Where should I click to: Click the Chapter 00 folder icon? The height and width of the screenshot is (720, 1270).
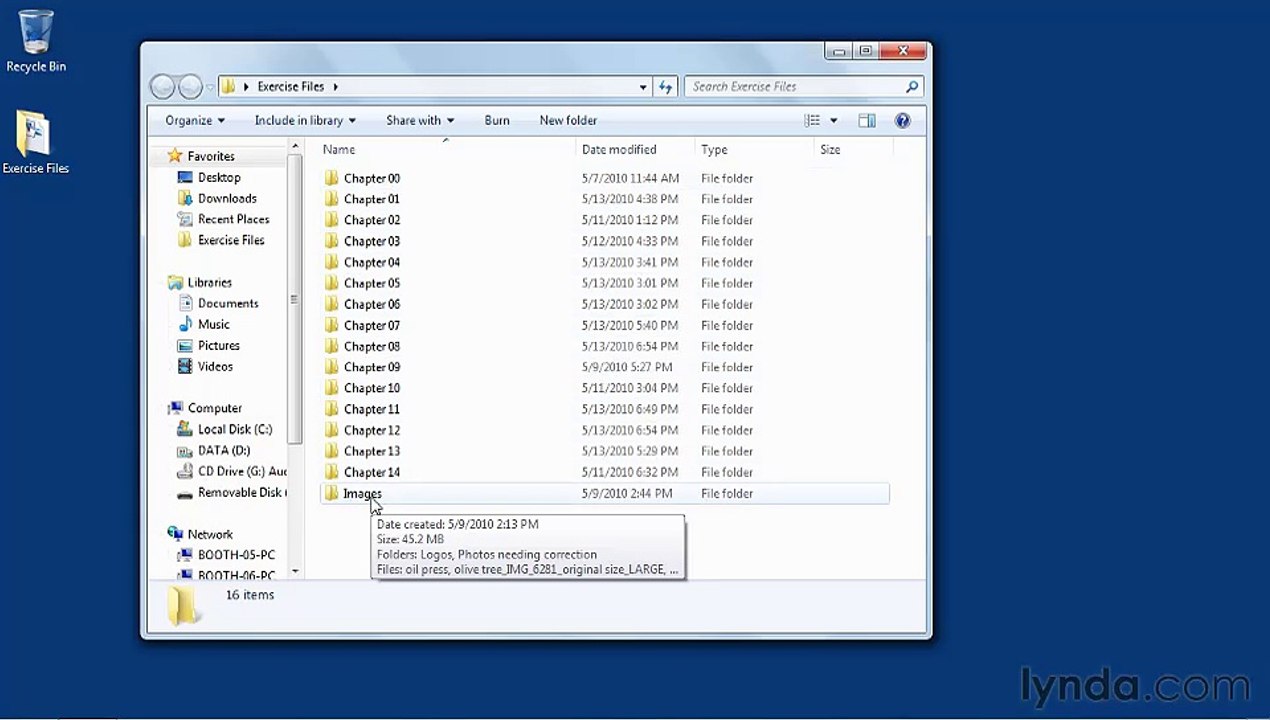tap(332, 178)
